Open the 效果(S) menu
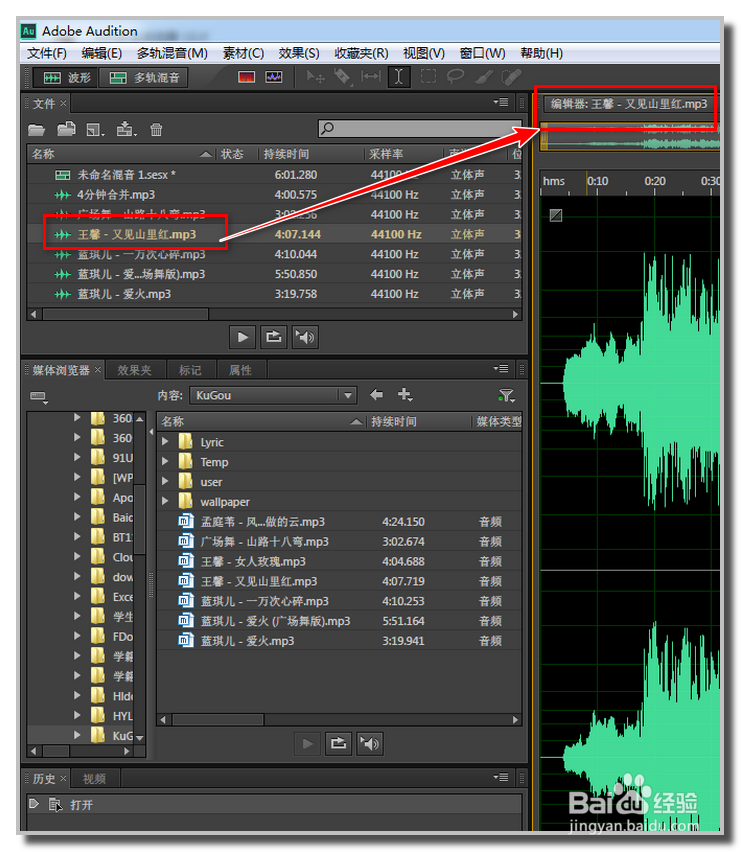 coord(299,53)
